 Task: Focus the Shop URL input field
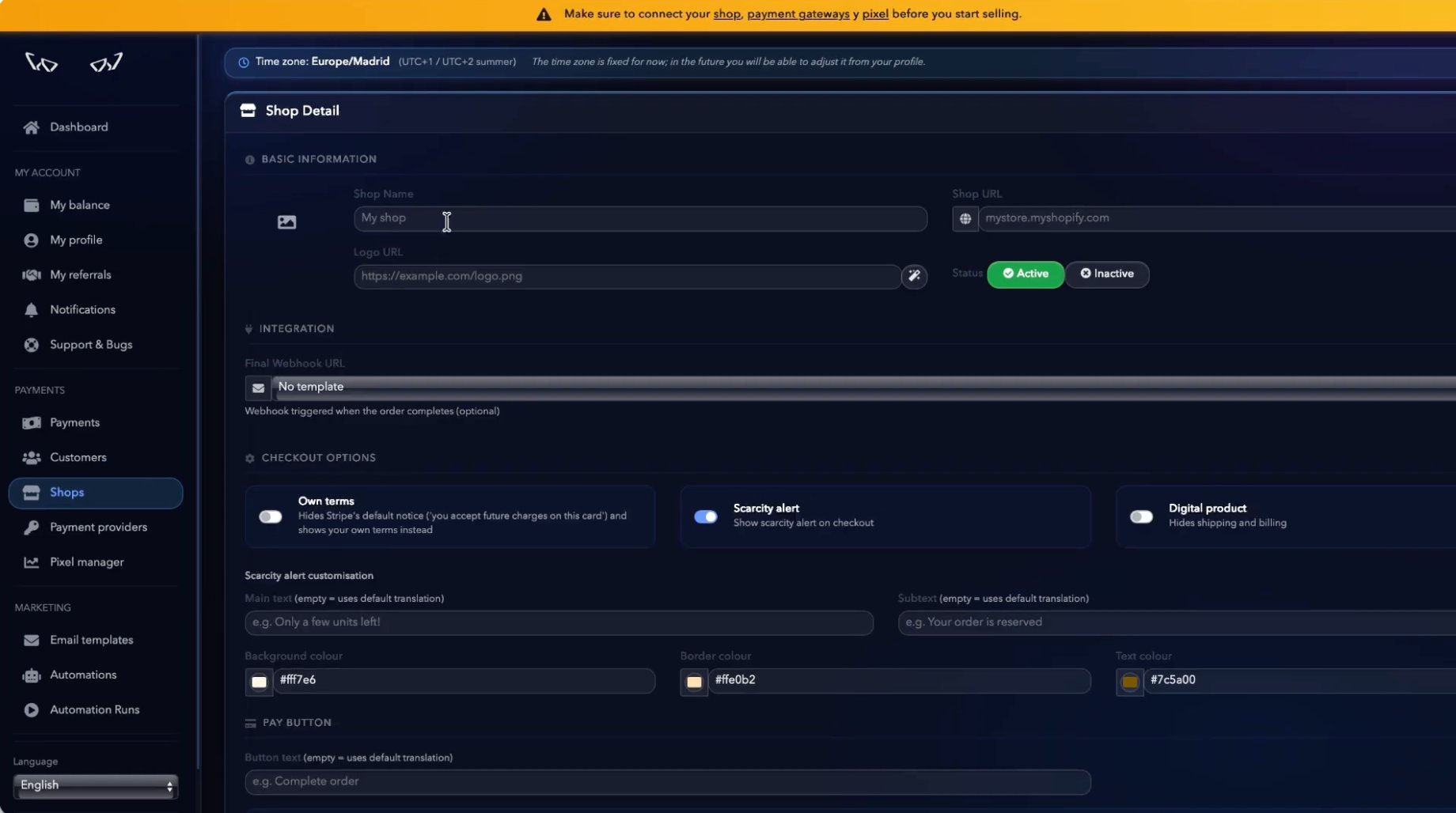[1217, 219]
